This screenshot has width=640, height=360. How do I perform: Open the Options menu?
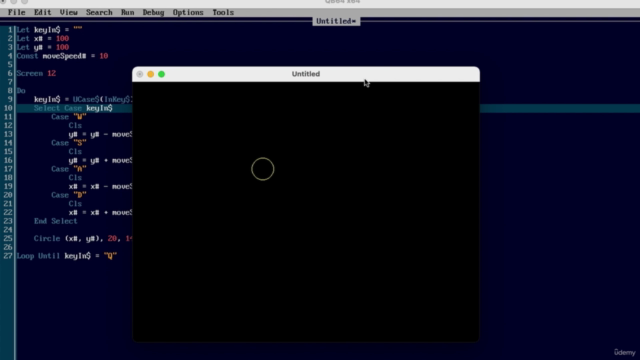pos(188,12)
